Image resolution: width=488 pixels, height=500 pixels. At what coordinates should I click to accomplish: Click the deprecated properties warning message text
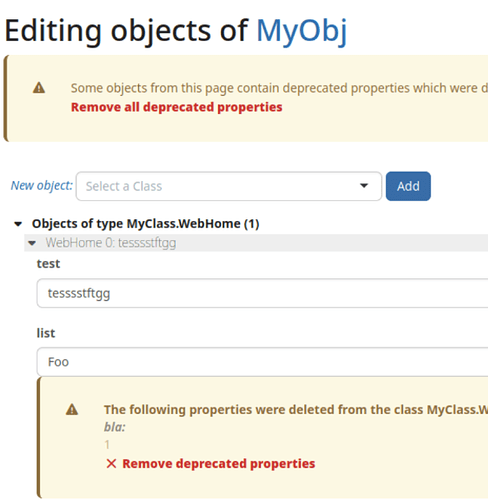coord(279,88)
